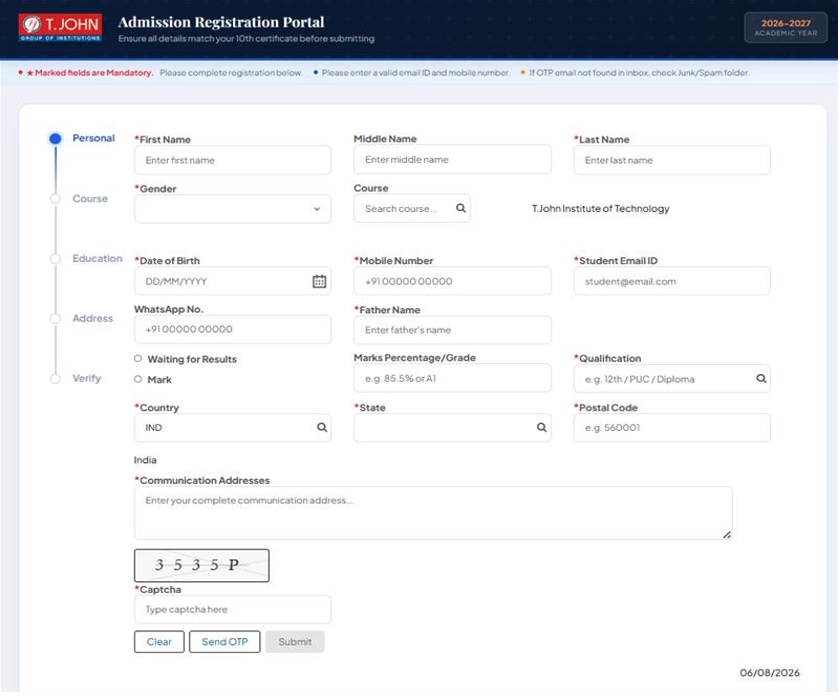Click the State search magnifier icon
The width and height of the screenshot is (840, 700).
542,427
